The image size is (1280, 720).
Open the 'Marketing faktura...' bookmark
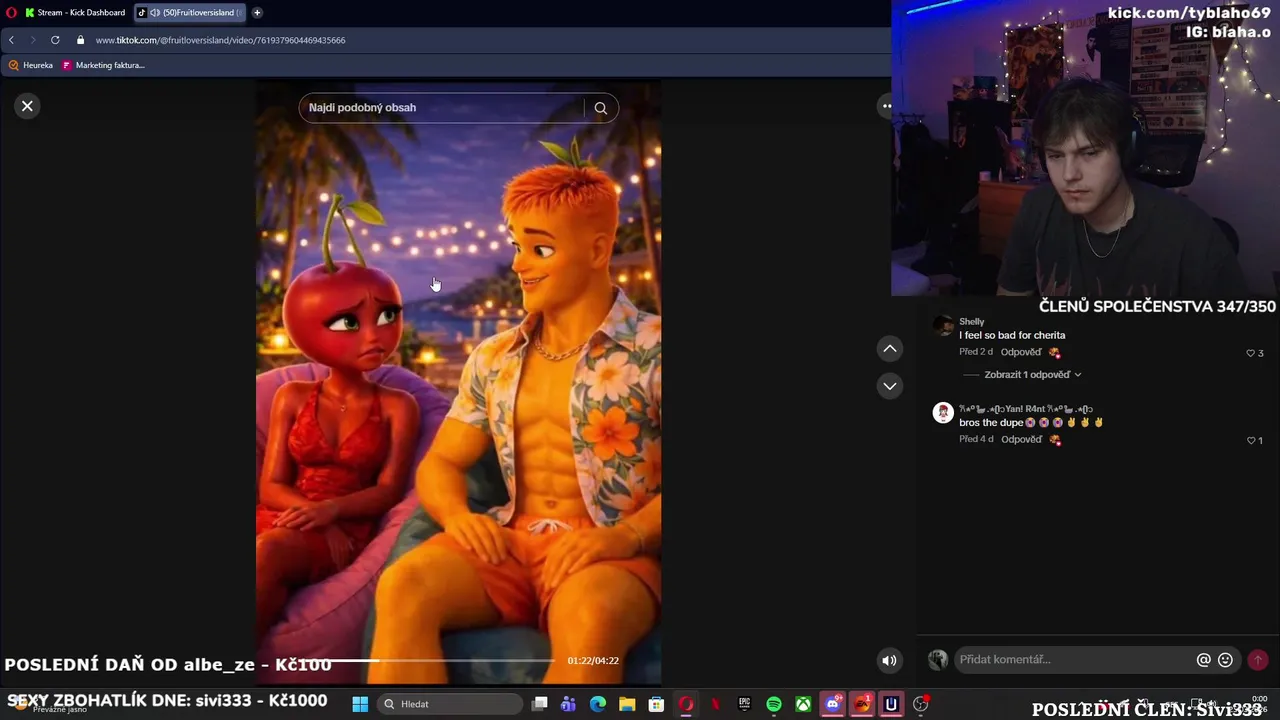click(103, 65)
